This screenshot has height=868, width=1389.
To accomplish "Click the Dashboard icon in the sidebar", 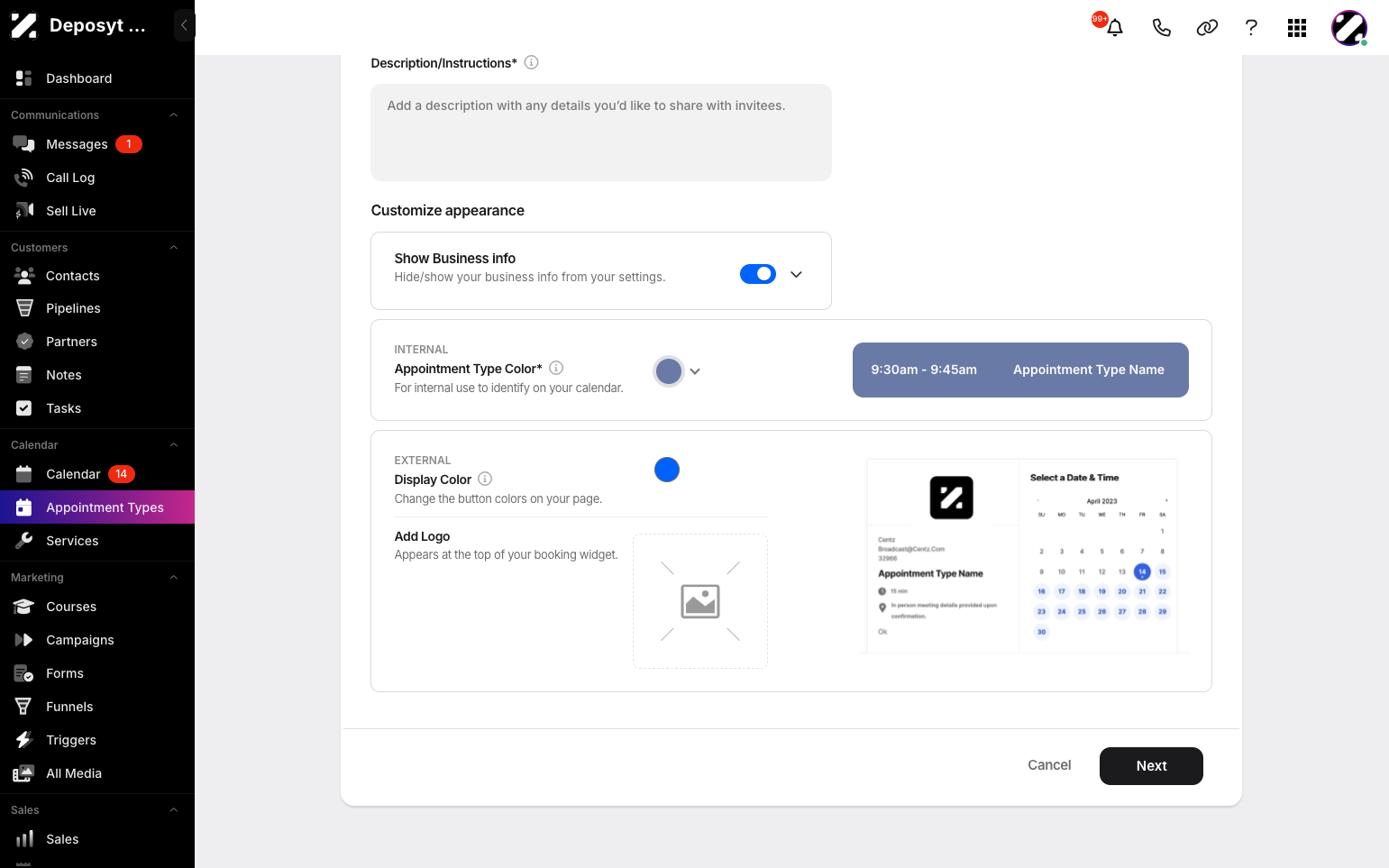I will point(24,78).
